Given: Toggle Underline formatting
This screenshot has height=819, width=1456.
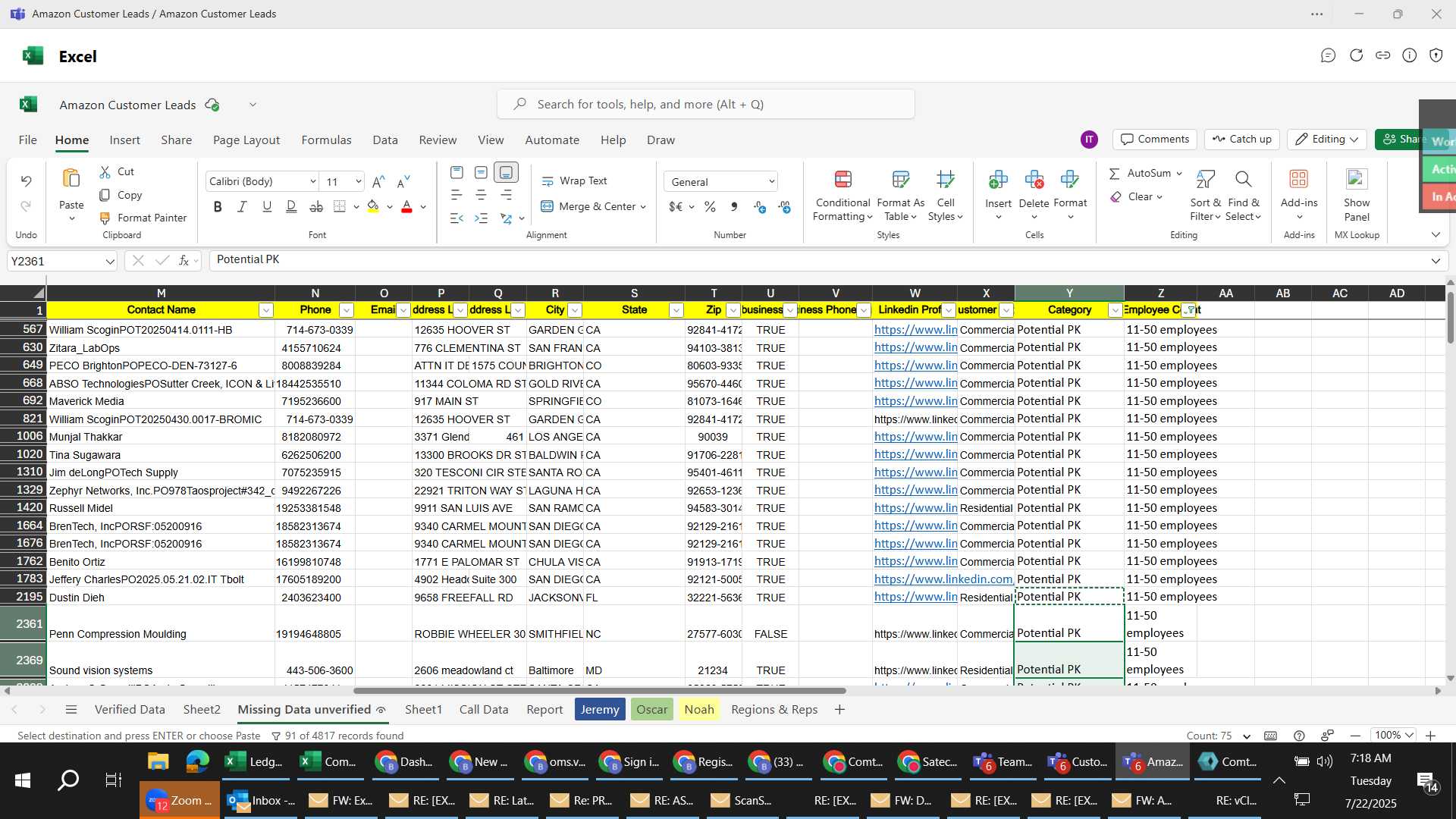Looking at the screenshot, I should pos(266,206).
